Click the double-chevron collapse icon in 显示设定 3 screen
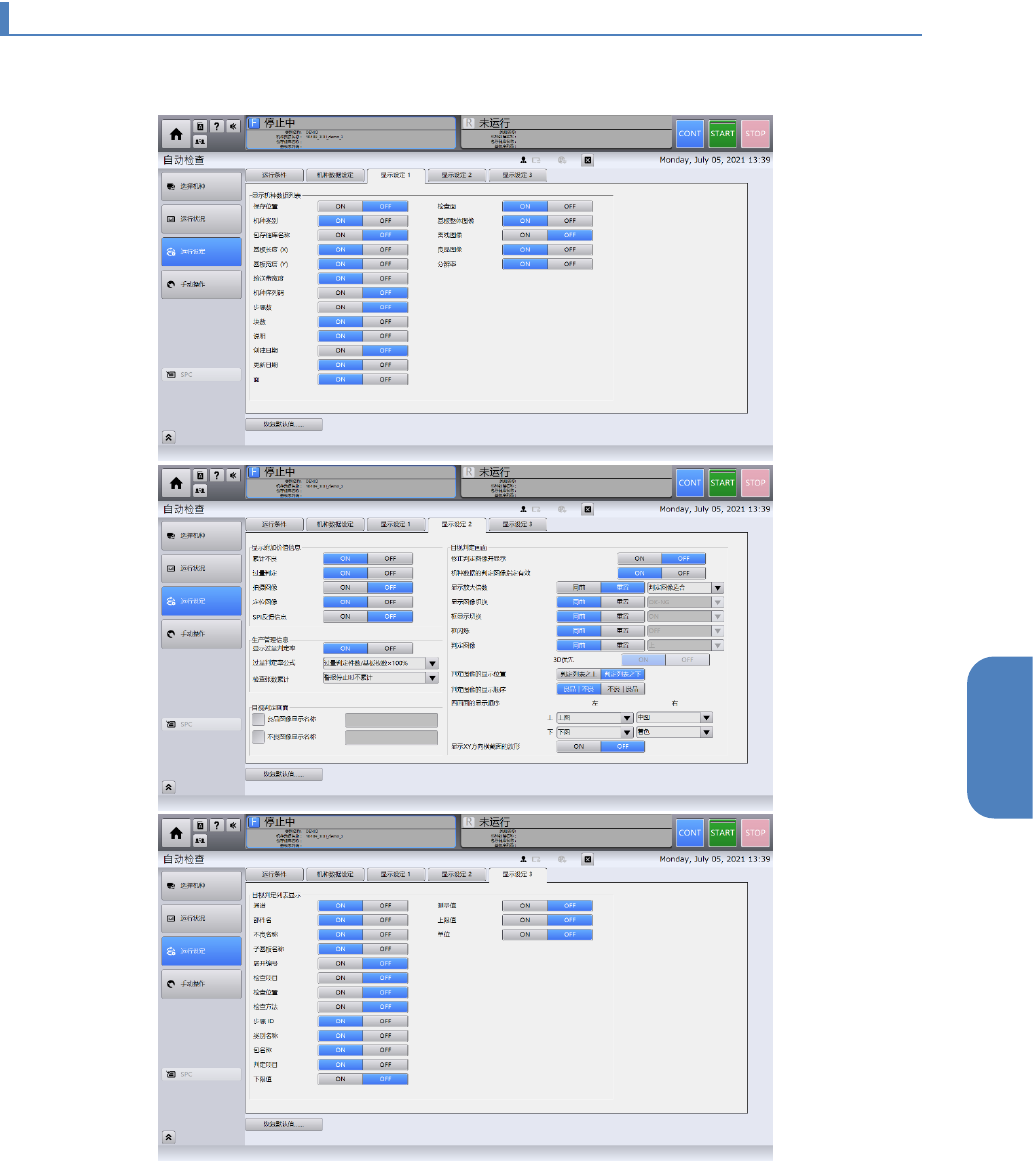The width and height of the screenshot is (1033, 1161). pyautogui.click(x=169, y=1137)
